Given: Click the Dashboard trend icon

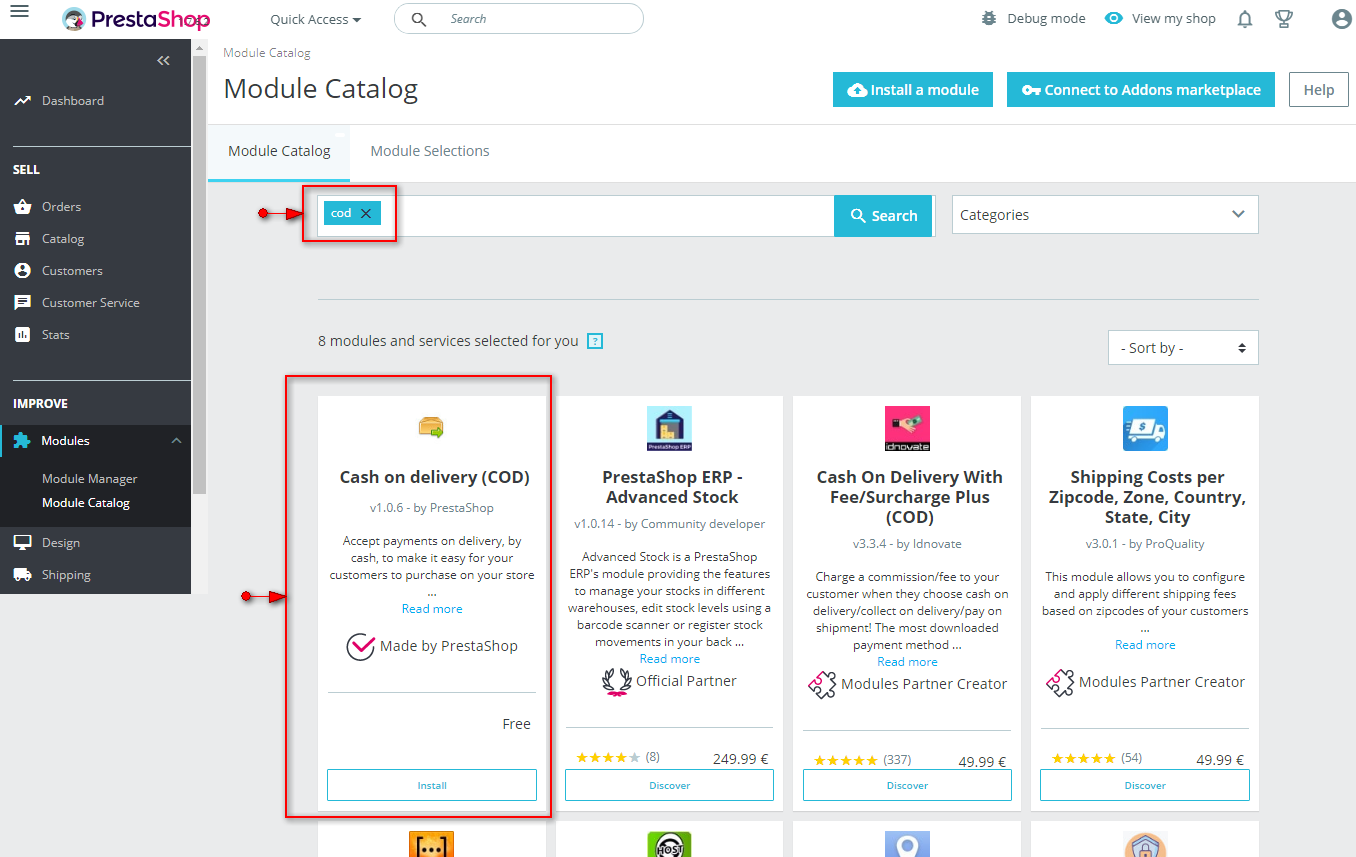Looking at the screenshot, I should [x=22, y=101].
